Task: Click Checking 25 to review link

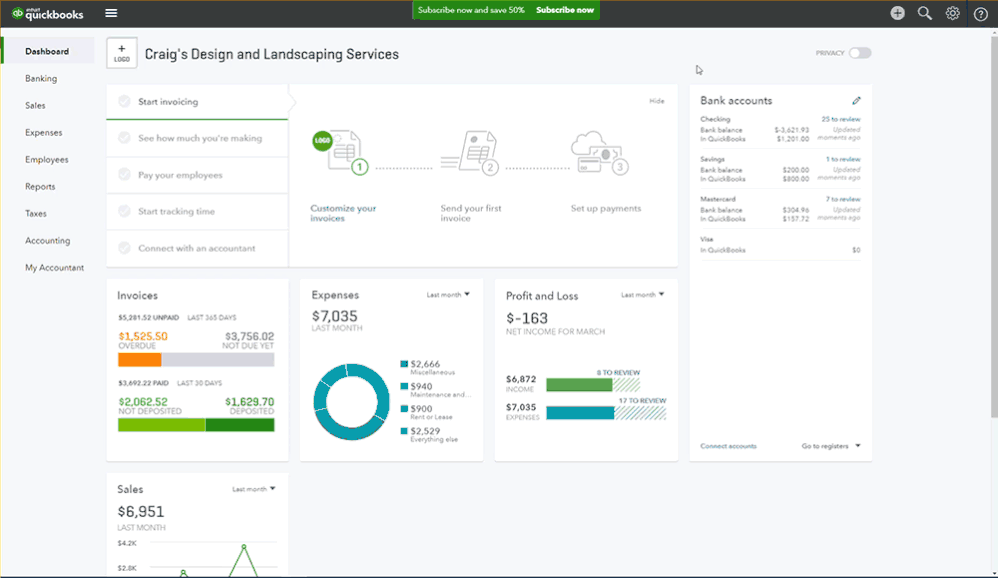Action: tap(840, 119)
